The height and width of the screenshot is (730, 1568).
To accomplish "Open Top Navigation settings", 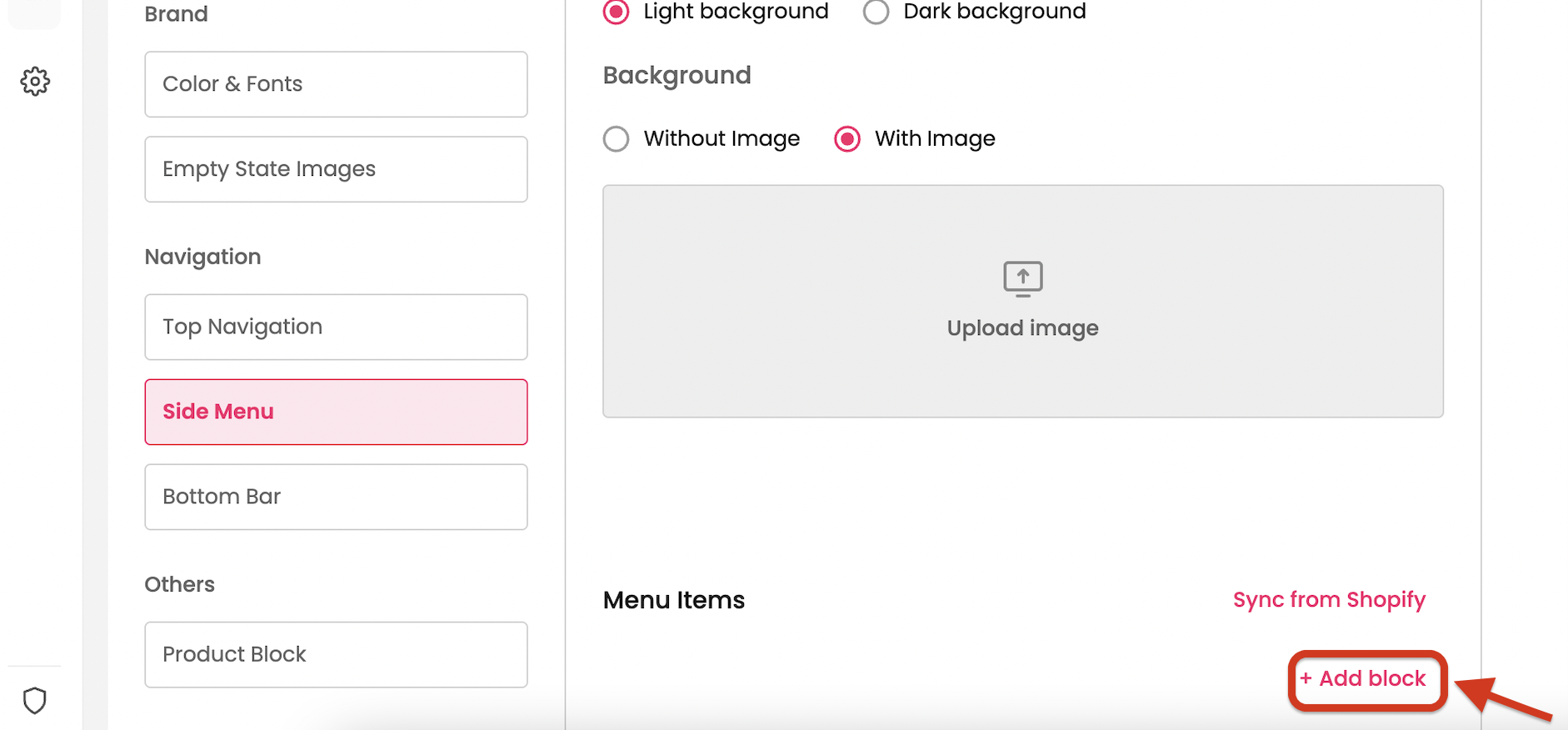I will point(336,327).
